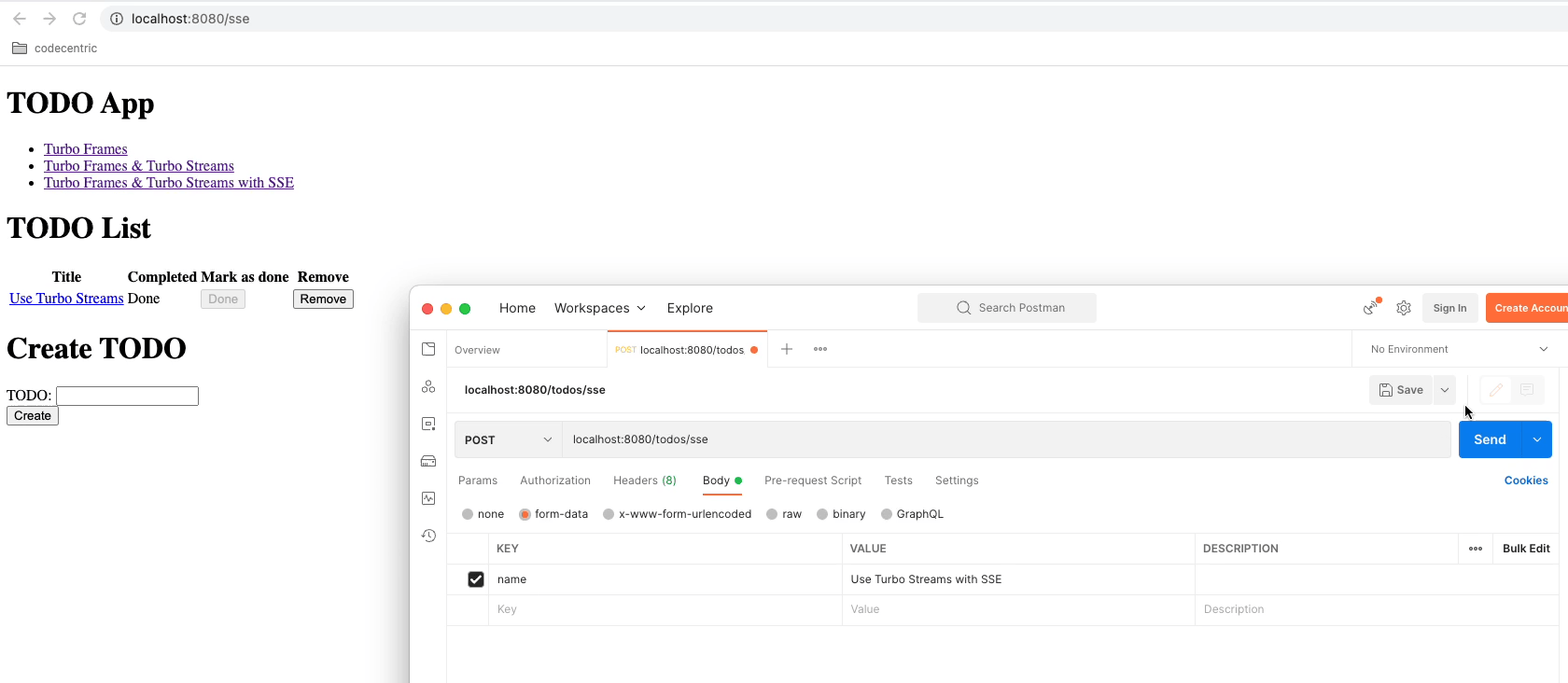The image size is (1568, 683).
Task: Open Monitors icon in Postman sidebar
Action: point(428,498)
